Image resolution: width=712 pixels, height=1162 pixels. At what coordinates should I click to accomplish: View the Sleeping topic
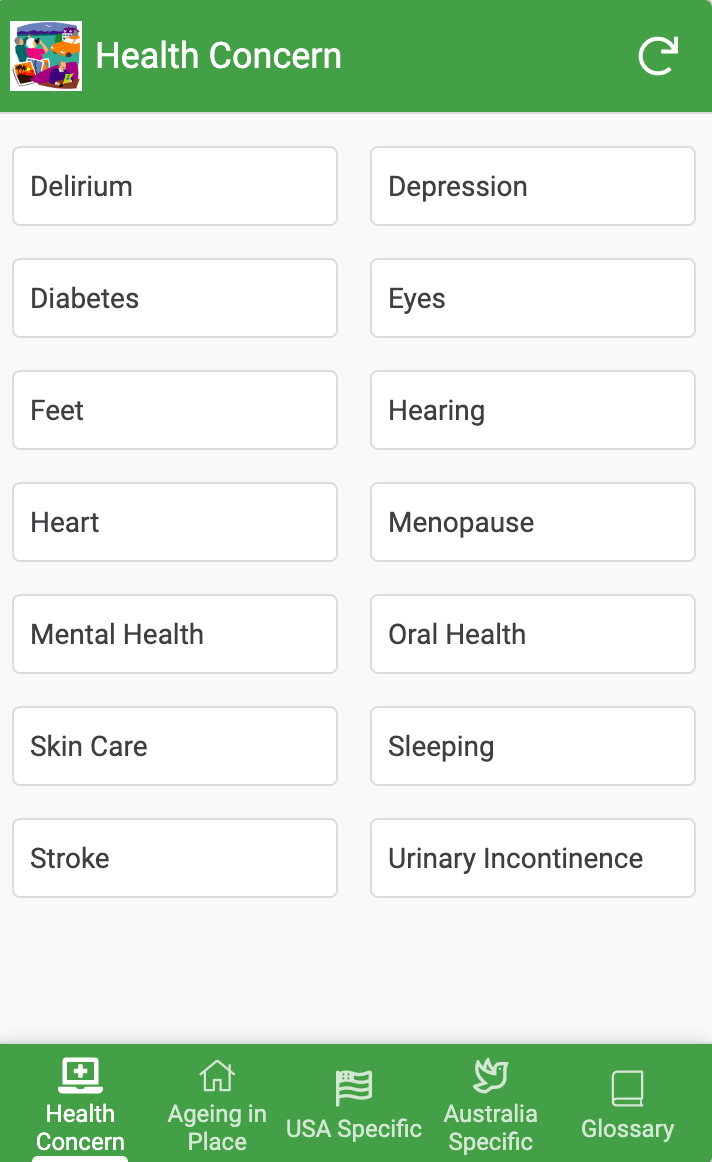533,746
